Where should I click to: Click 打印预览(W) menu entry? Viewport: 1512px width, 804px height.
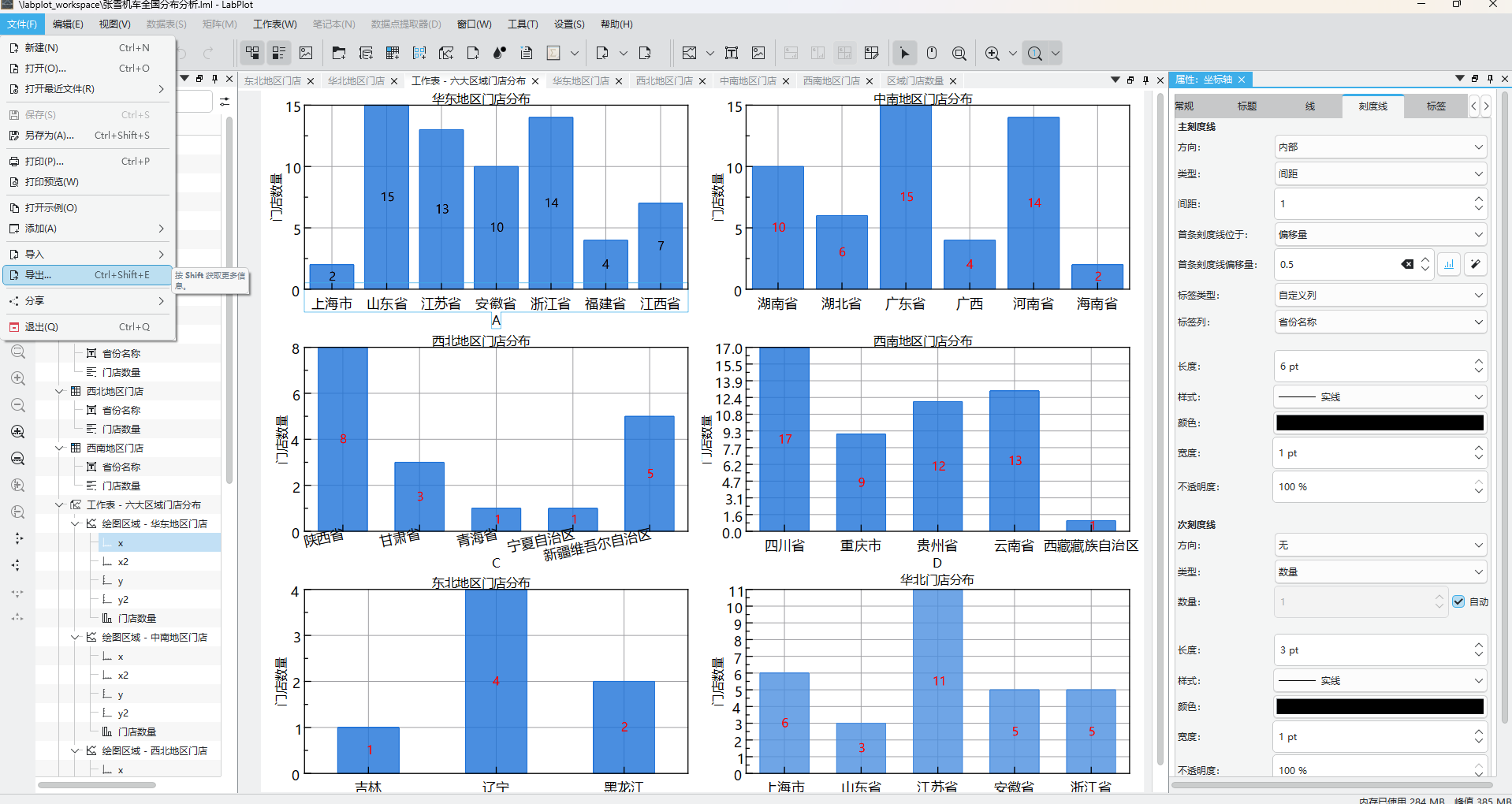pyautogui.click(x=87, y=181)
